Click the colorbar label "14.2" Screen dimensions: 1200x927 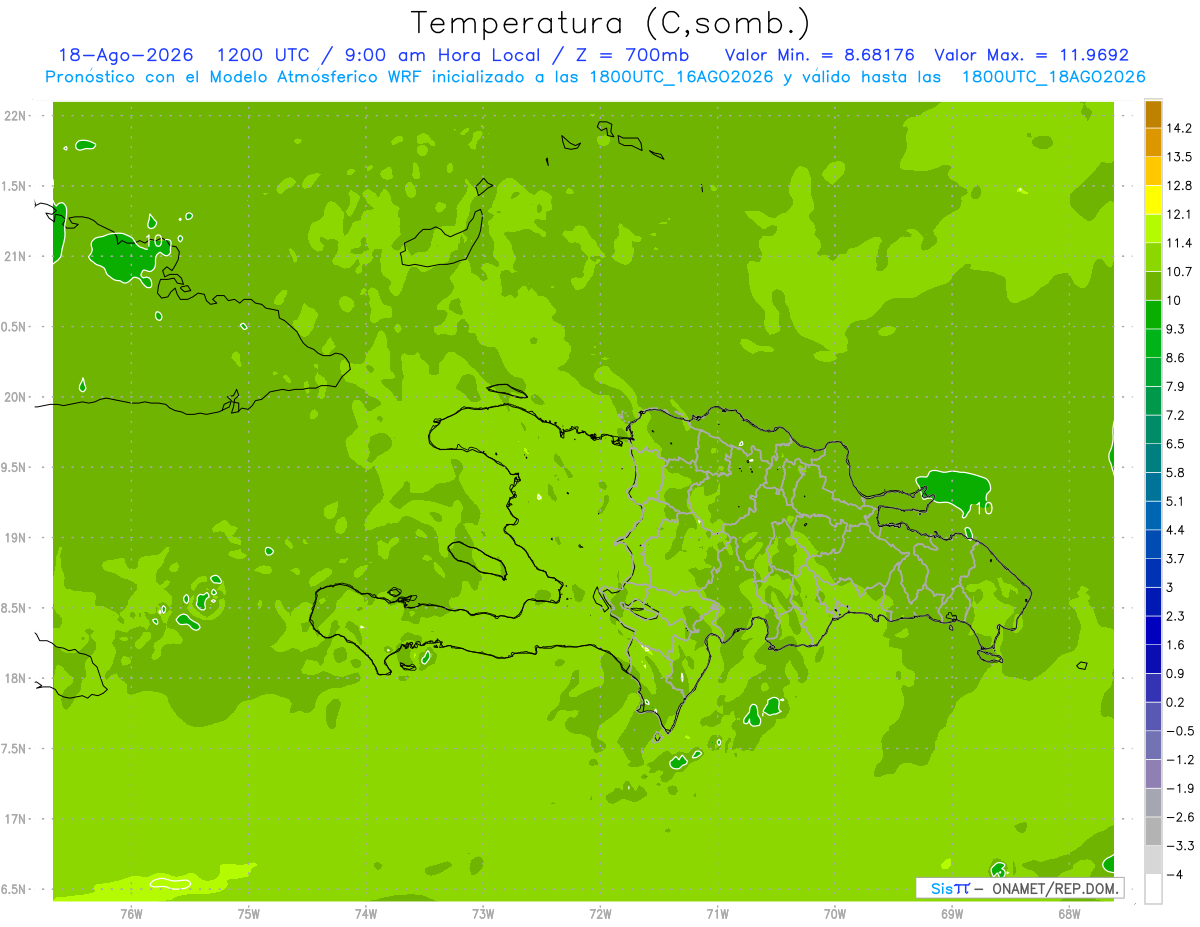(x=1179, y=128)
